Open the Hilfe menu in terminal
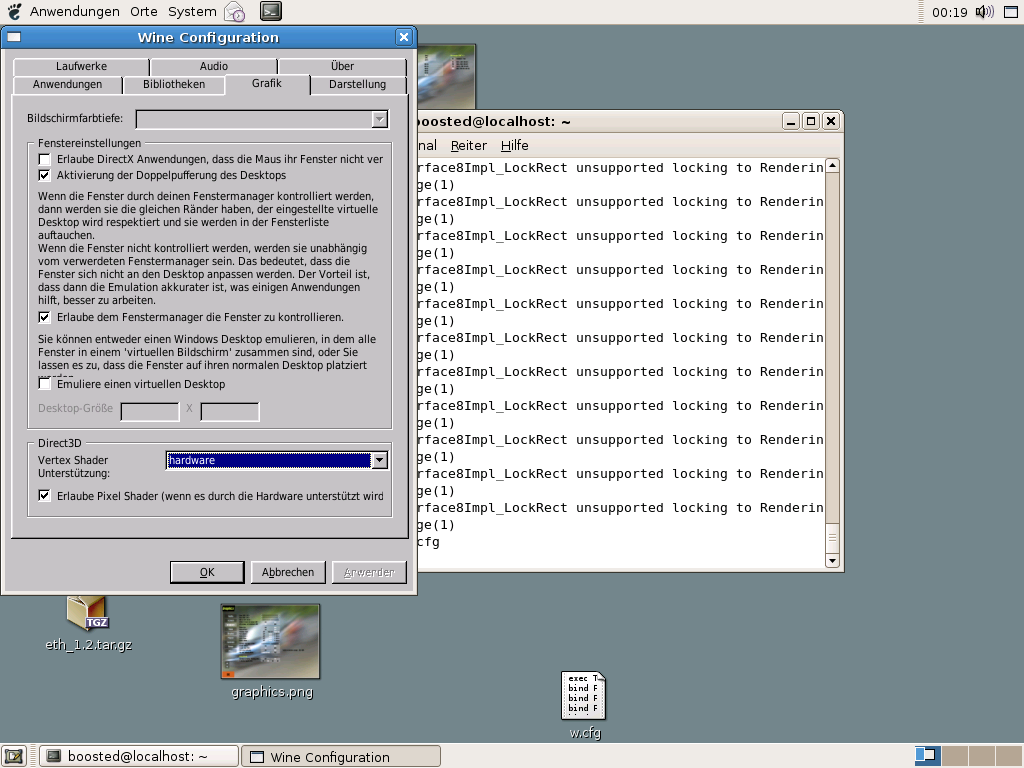This screenshot has height=768, width=1024. pyautogui.click(x=515, y=146)
